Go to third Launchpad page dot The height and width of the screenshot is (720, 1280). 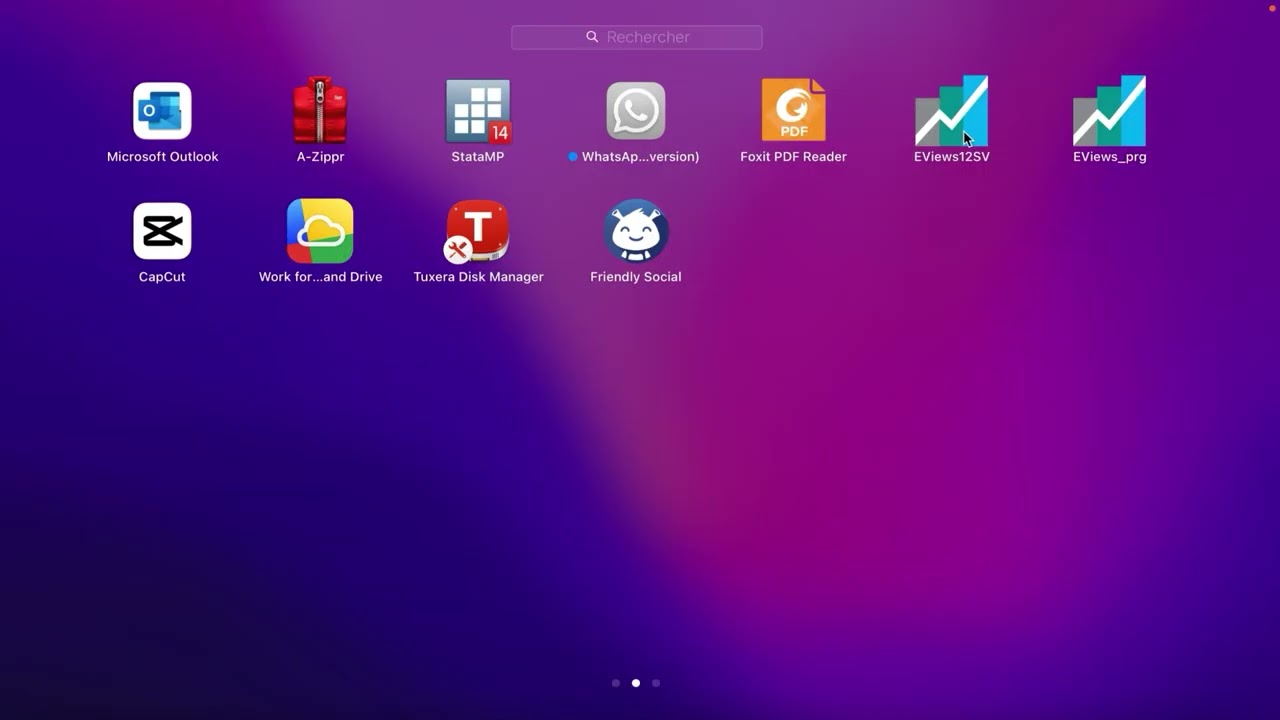pos(656,683)
